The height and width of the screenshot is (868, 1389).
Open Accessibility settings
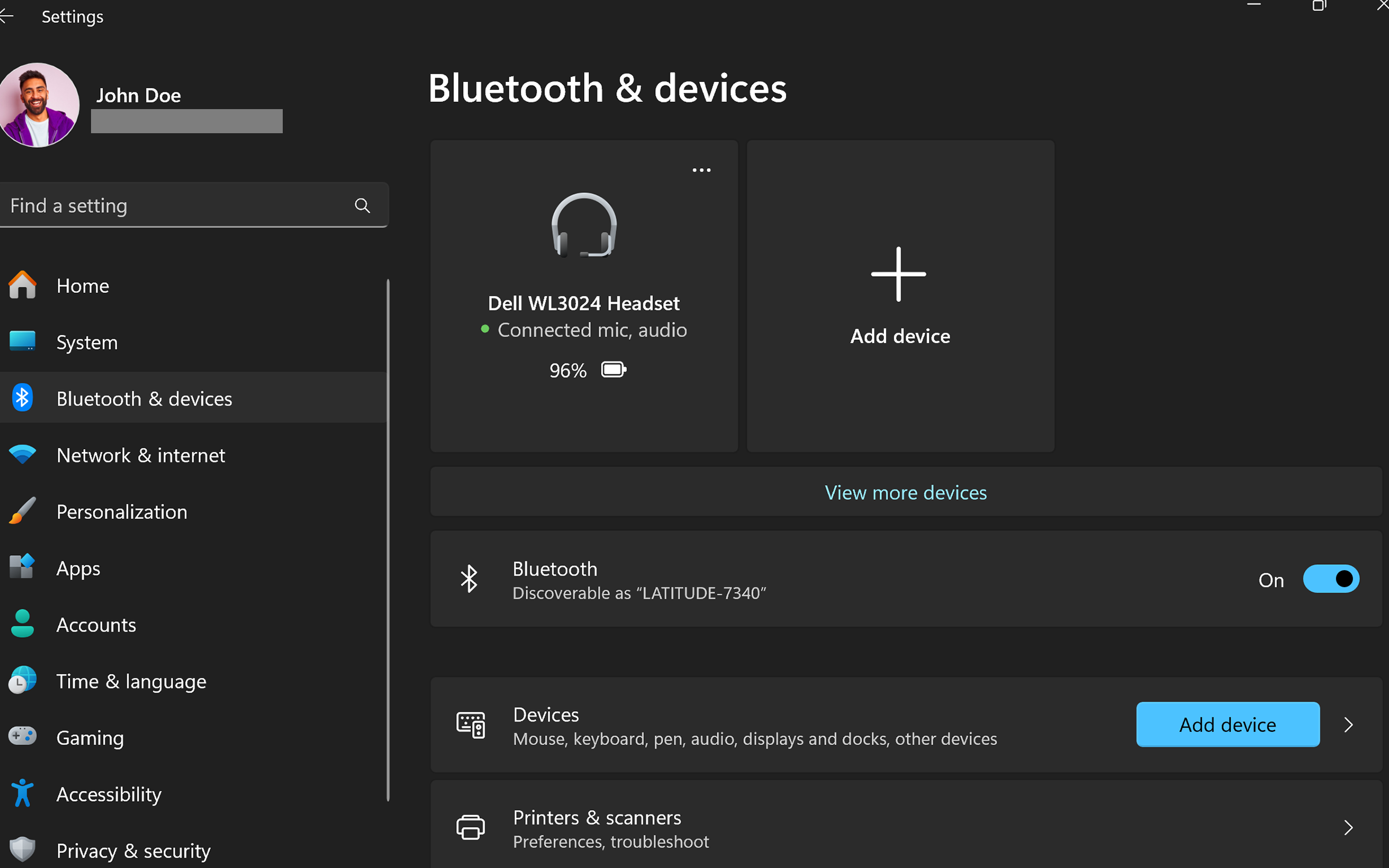click(x=193, y=794)
